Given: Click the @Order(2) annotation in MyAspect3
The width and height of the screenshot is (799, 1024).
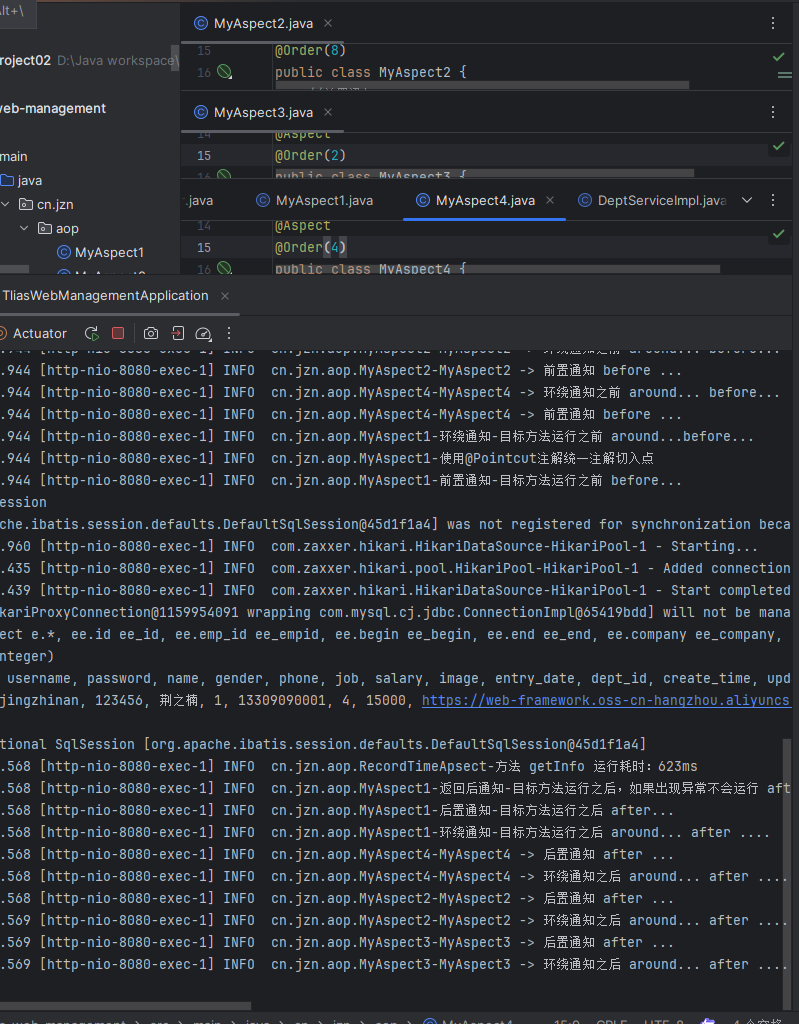Looking at the screenshot, I should point(310,155).
